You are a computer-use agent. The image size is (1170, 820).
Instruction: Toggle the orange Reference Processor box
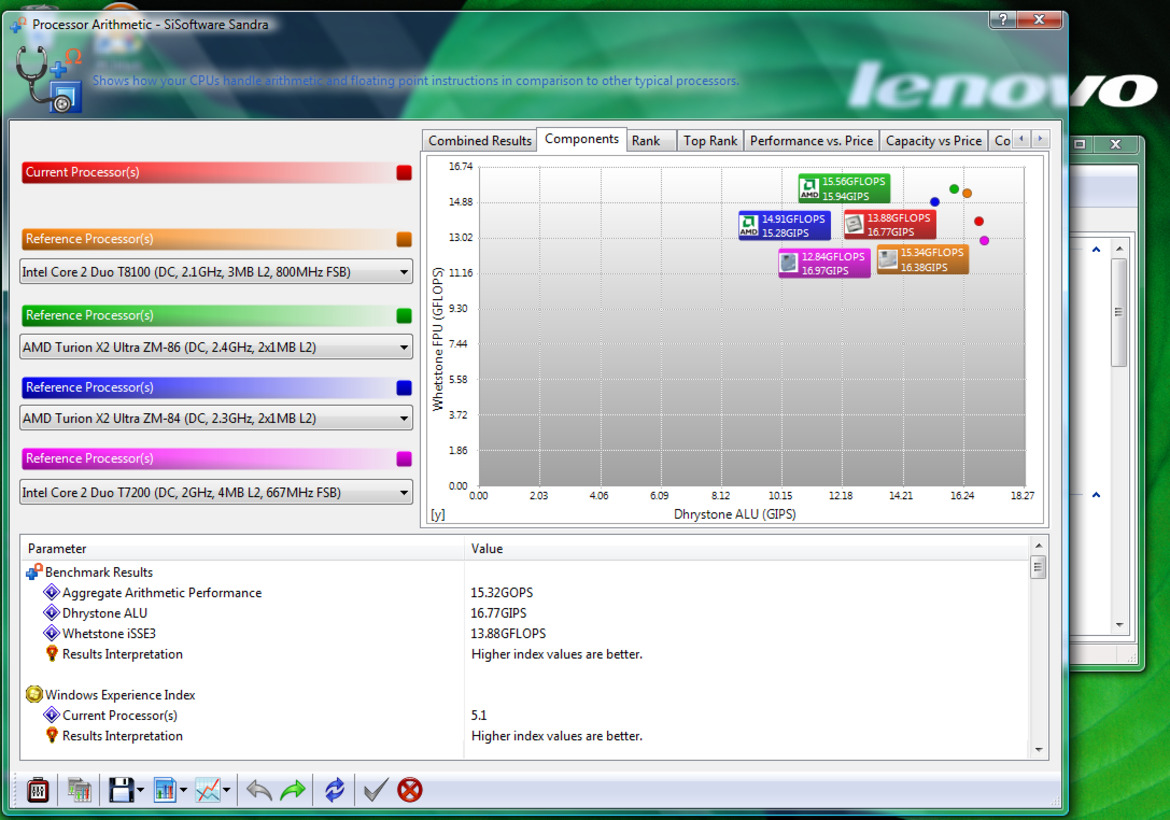(x=404, y=239)
